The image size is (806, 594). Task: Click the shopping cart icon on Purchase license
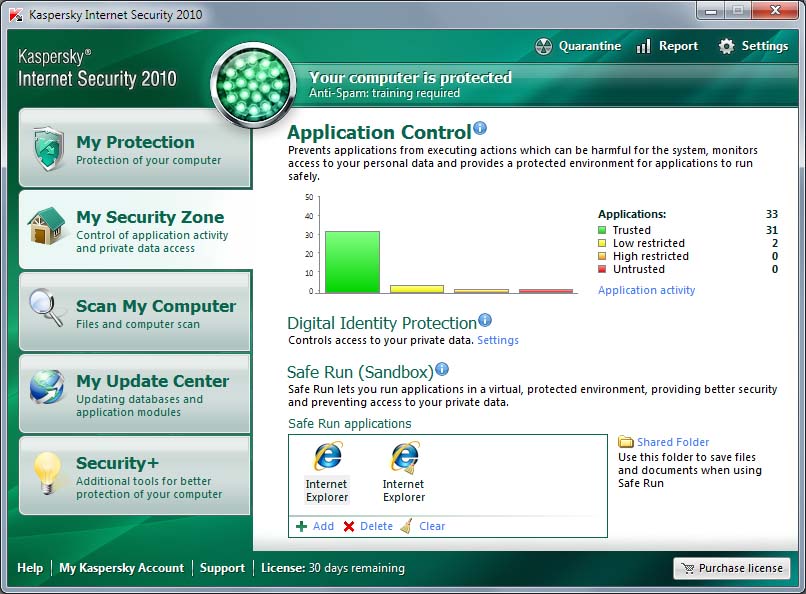(x=687, y=568)
